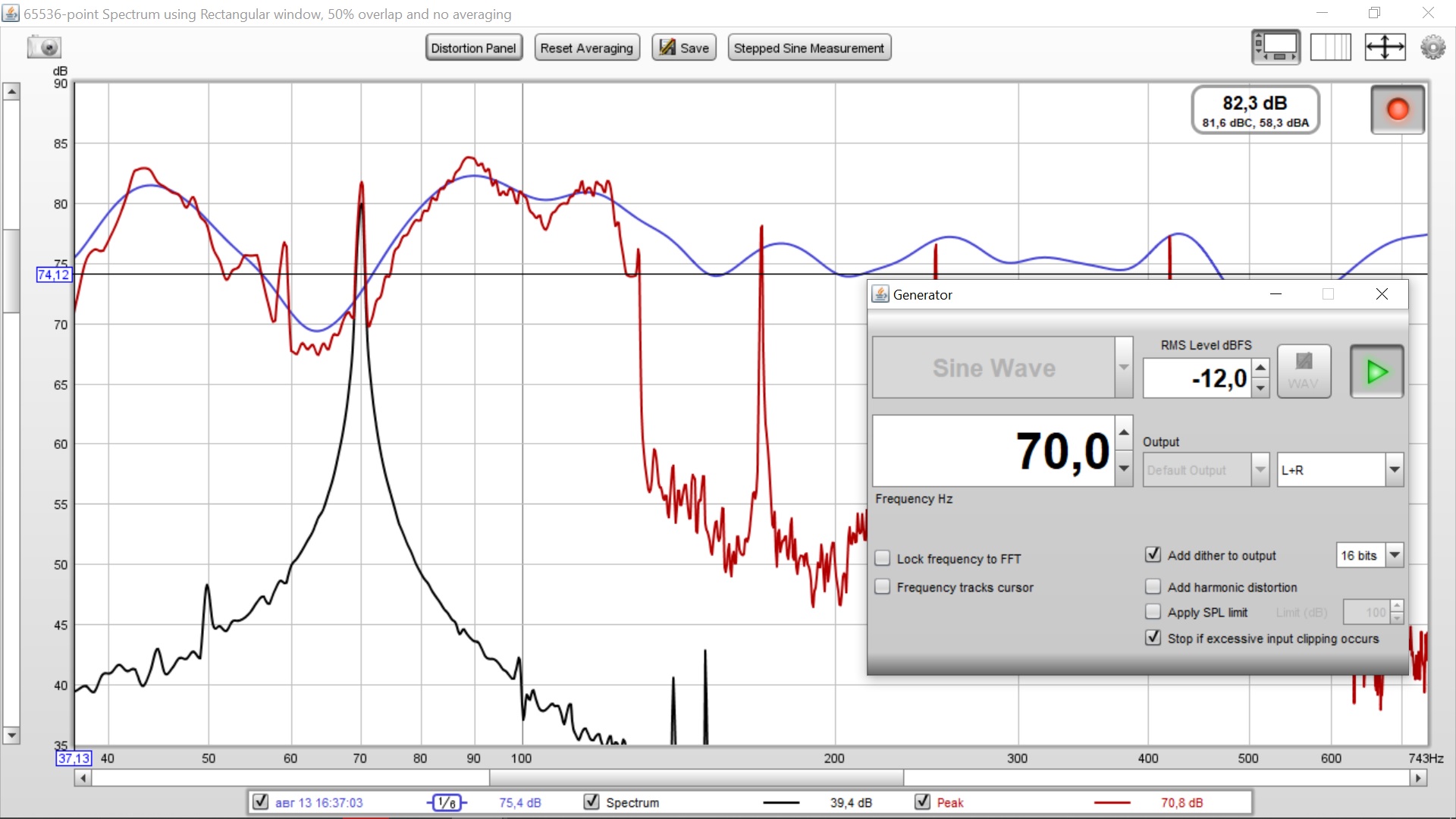Open the L+R output channel dropdown

(1394, 470)
